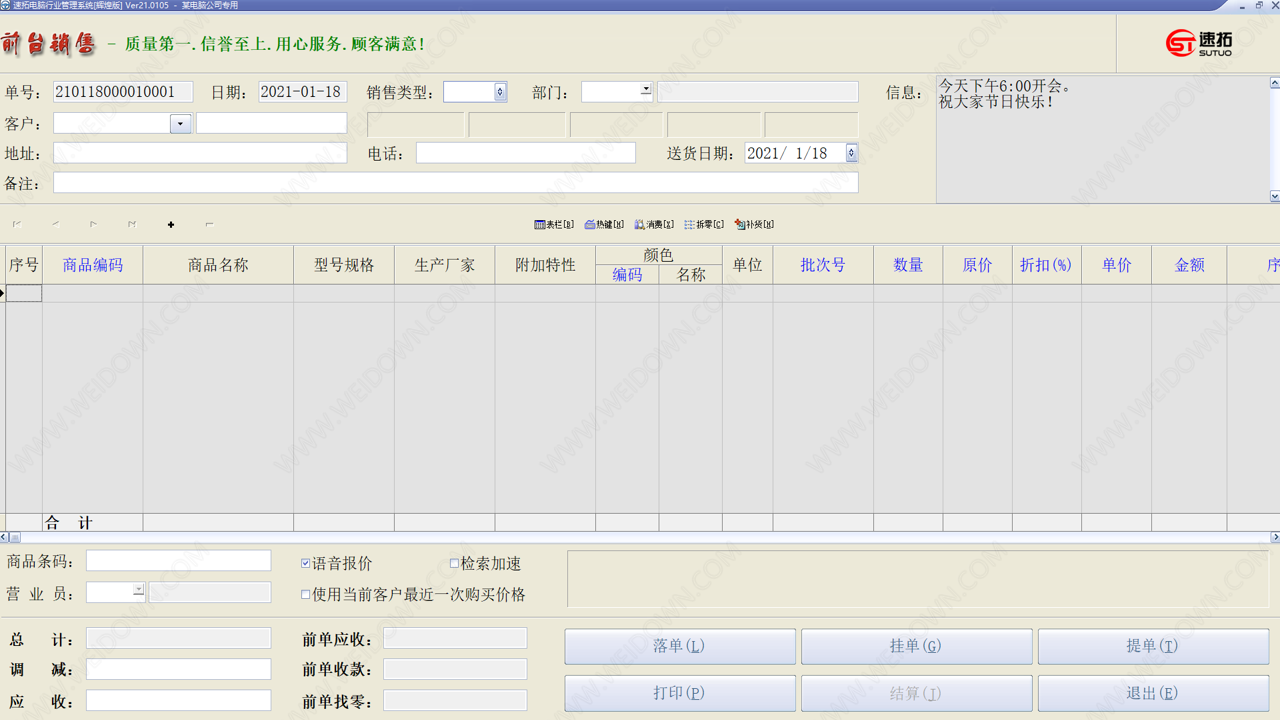The width and height of the screenshot is (1280, 720).
Task: Click 结算(J) button
Action: tap(917, 693)
